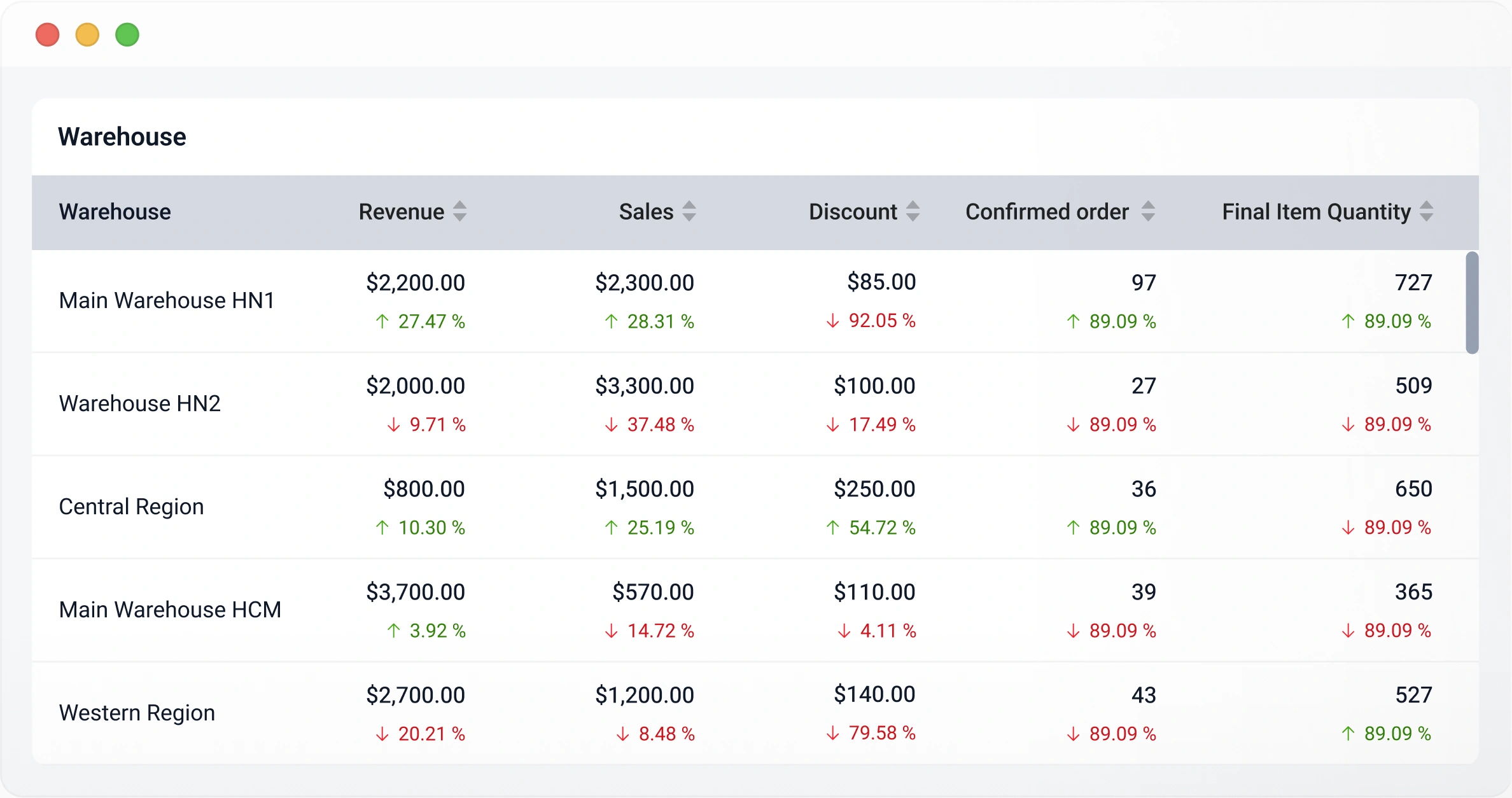Click the Revenue header label
This screenshot has height=798, width=1512.
coord(401,212)
